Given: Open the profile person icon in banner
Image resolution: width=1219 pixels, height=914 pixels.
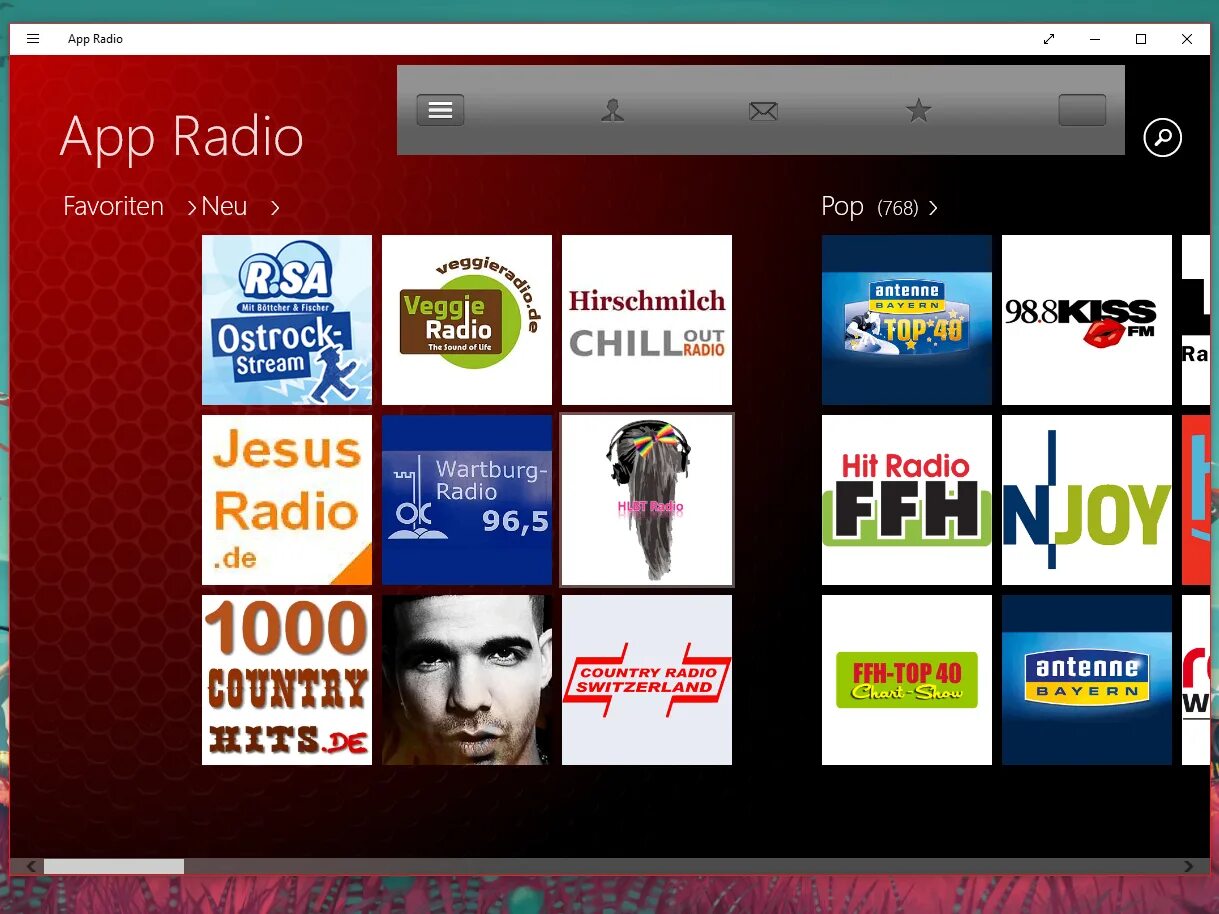Looking at the screenshot, I should pyautogui.click(x=613, y=110).
